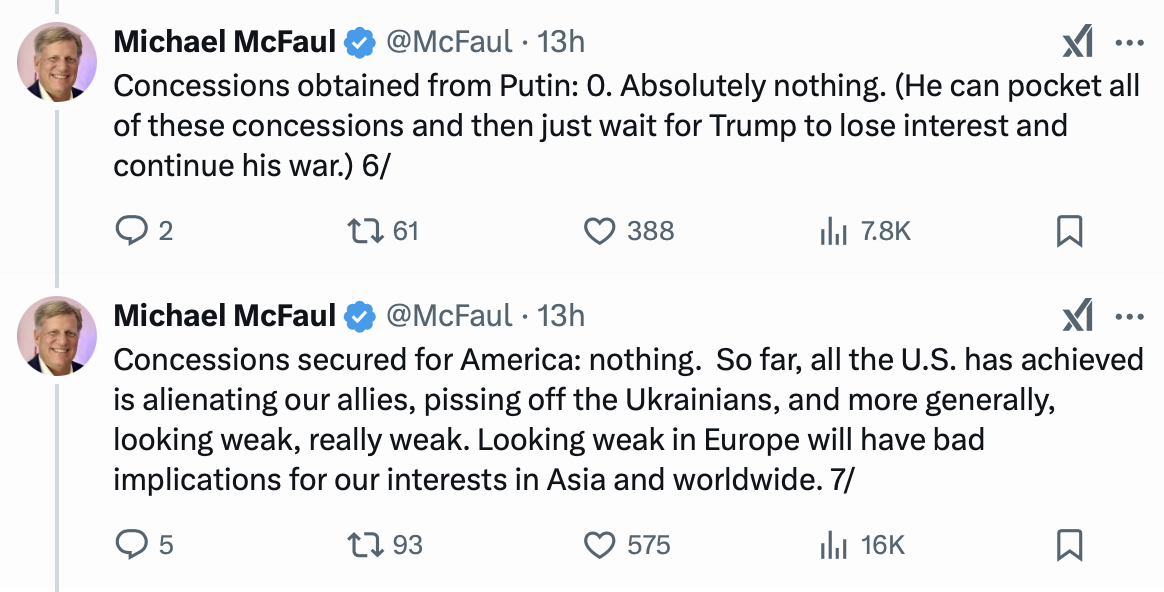The height and width of the screenshot is (592, 1164).
Task: Bookmark the Putin concessions tweet
Action: 1069,231
